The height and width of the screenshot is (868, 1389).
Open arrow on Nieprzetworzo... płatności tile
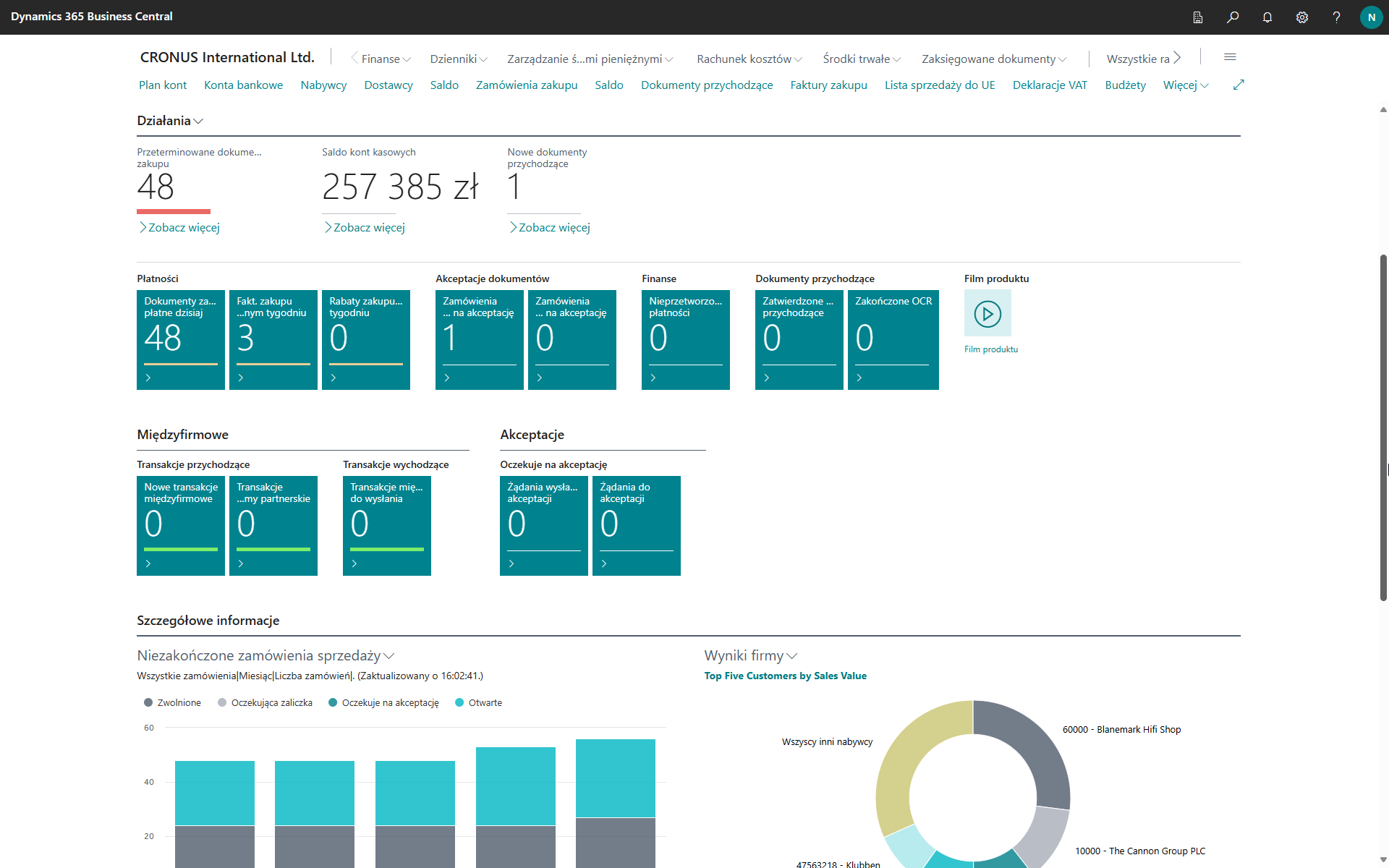(x=653, y=378)
